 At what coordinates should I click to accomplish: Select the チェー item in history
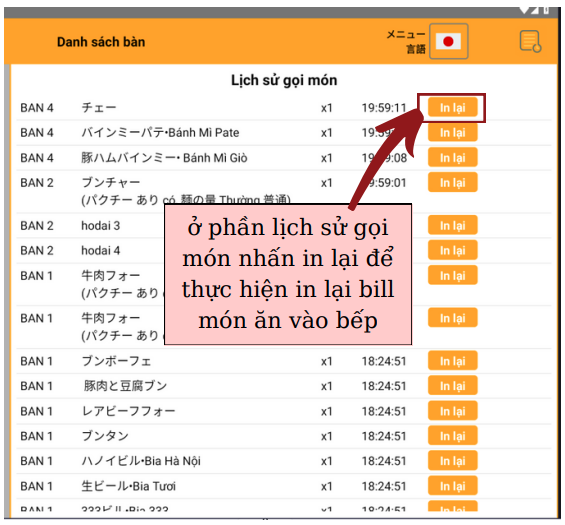99,107
